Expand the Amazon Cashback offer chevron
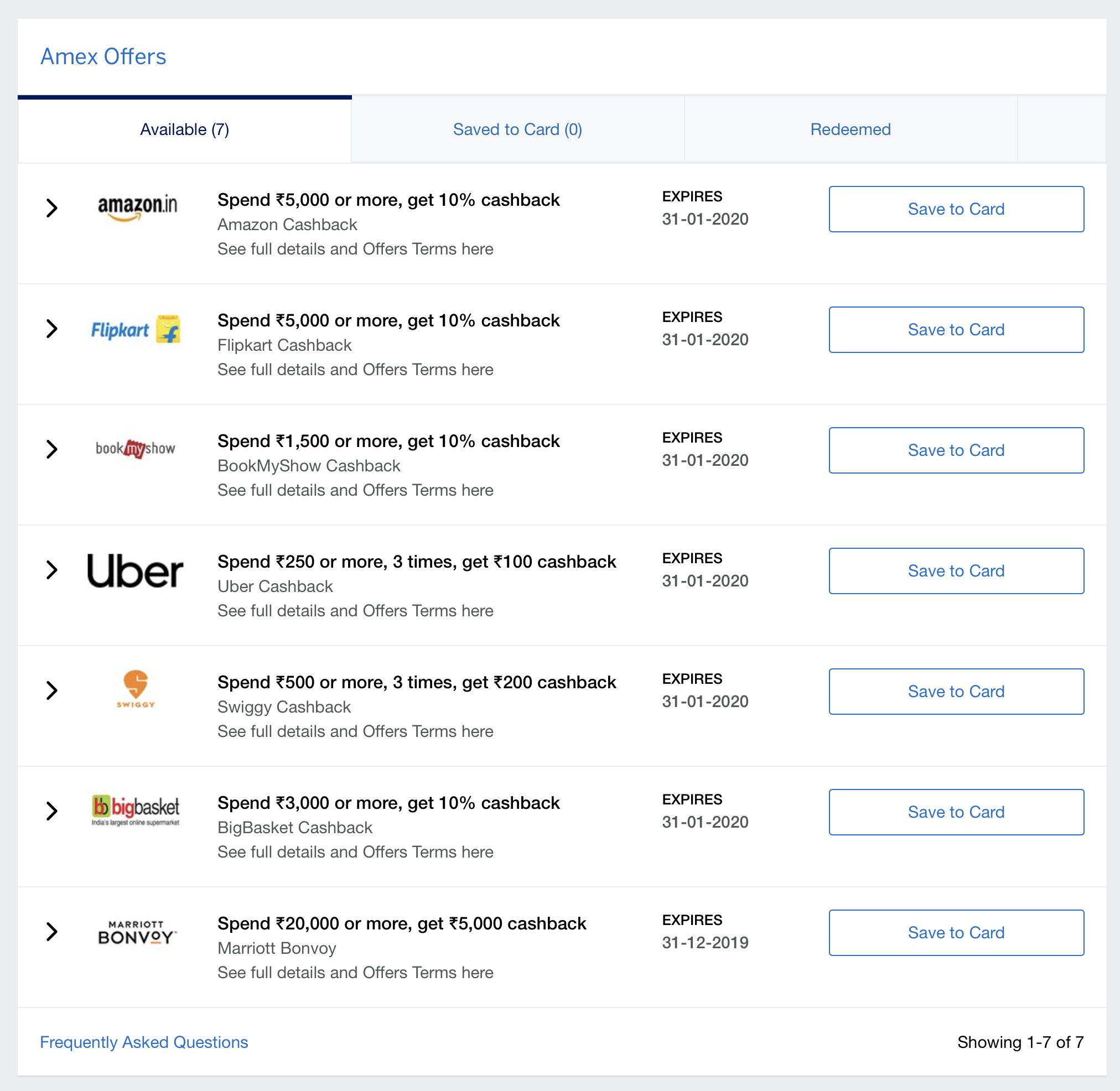Screen dimensions: 1120x1091 click(x=52, y=208)
